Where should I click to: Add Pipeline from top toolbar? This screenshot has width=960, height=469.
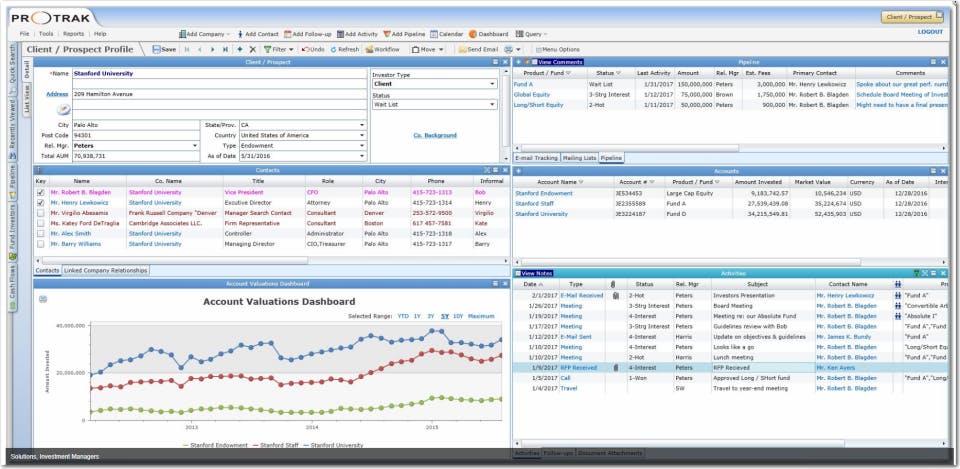[x=404, y=34]
